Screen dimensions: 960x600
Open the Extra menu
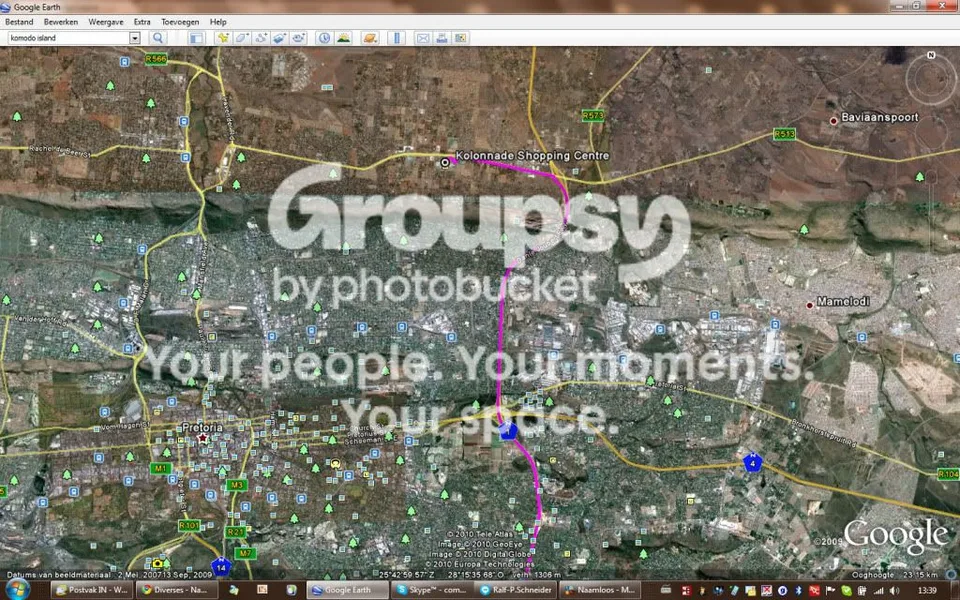click(x=142, y=21)
